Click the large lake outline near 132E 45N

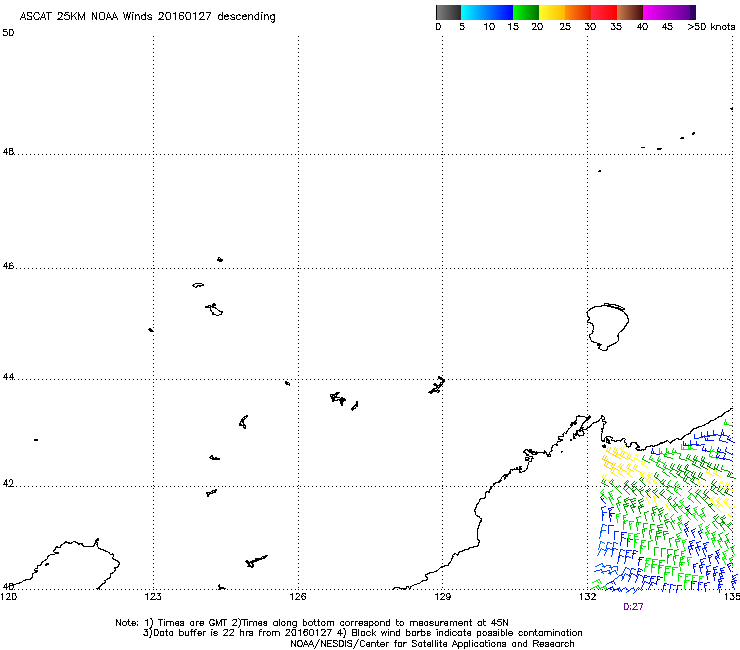(607, 327)
